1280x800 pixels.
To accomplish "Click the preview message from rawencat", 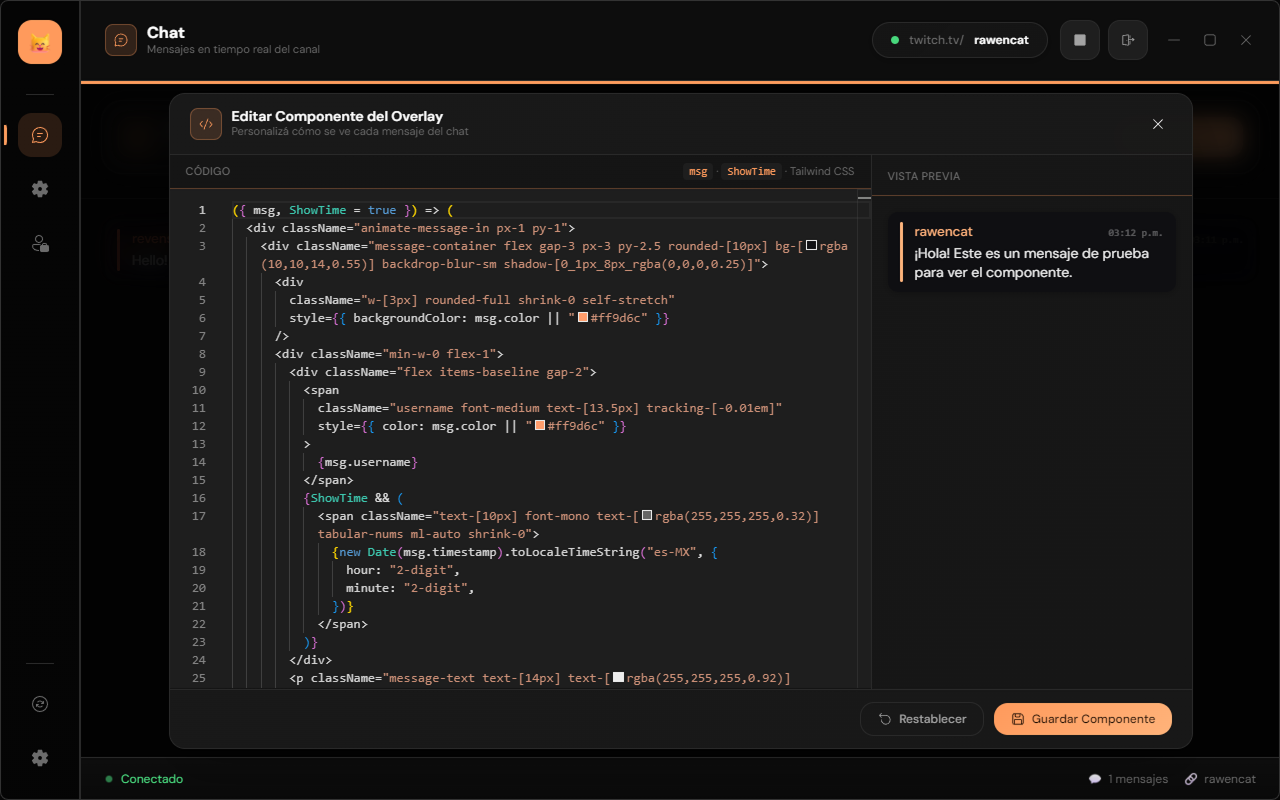I will (x=1032, y=252).
